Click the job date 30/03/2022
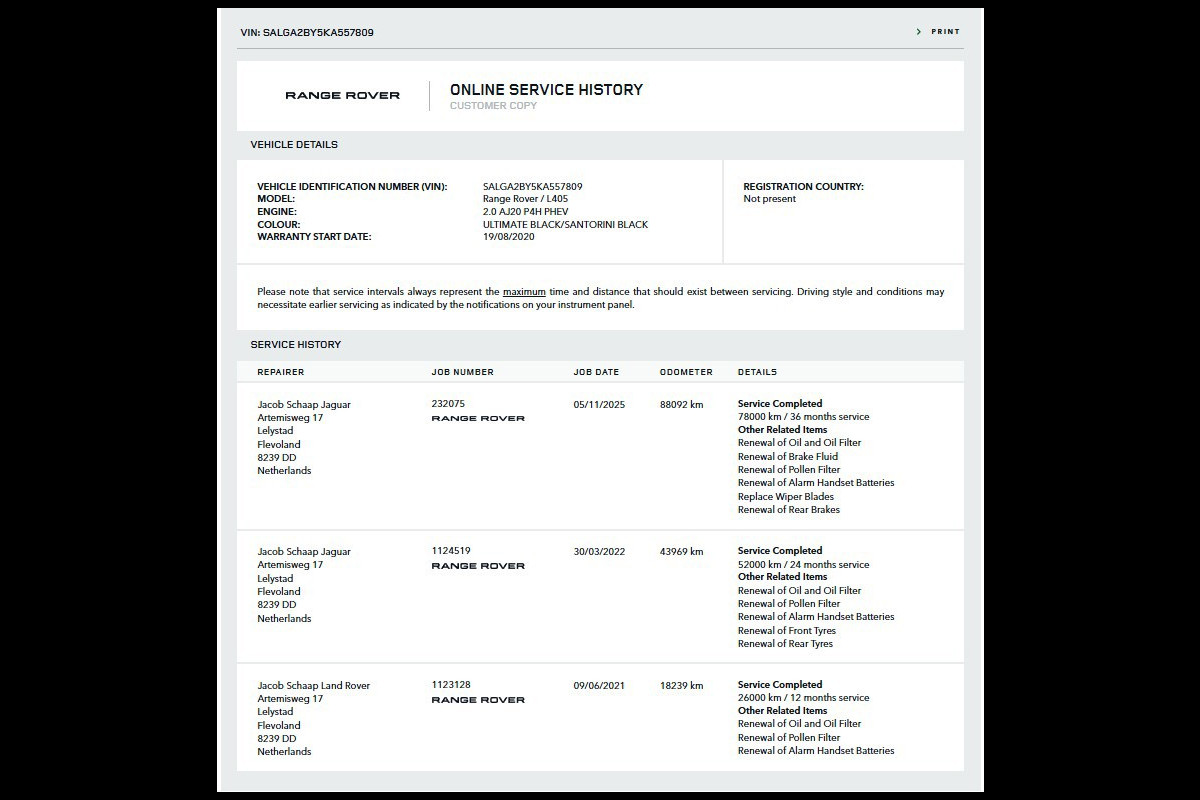Image resolution: width=1200 pixels, height=800 pixels. point(599,552)
